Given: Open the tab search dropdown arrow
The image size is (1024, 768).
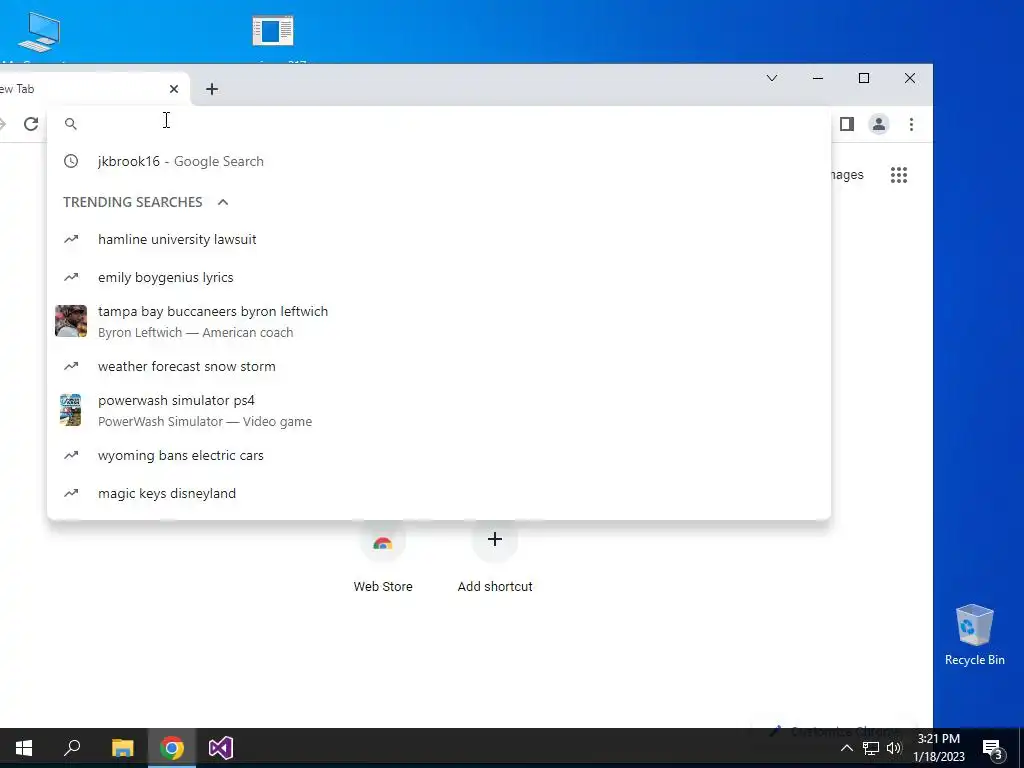Looking at the screenshot, I should pos(771,78).
